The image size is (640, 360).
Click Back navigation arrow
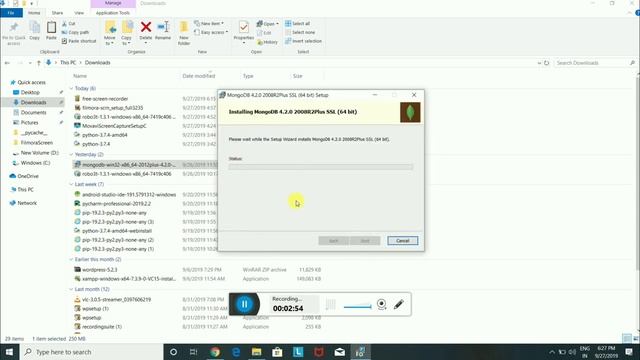pyautogui.click(x=7, y=63)
